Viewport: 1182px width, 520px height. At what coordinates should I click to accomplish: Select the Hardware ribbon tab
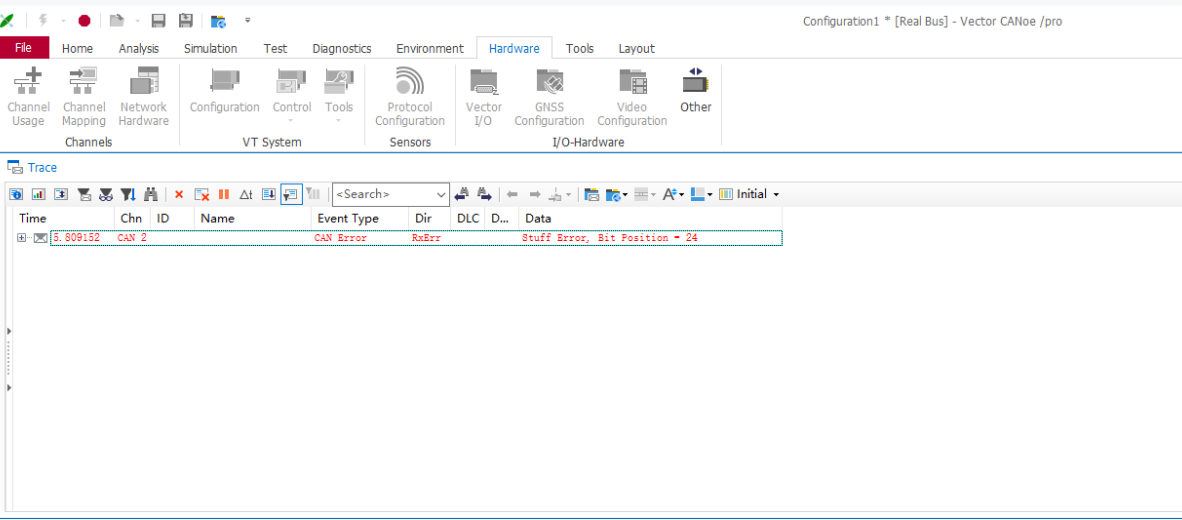pos(514,48)
